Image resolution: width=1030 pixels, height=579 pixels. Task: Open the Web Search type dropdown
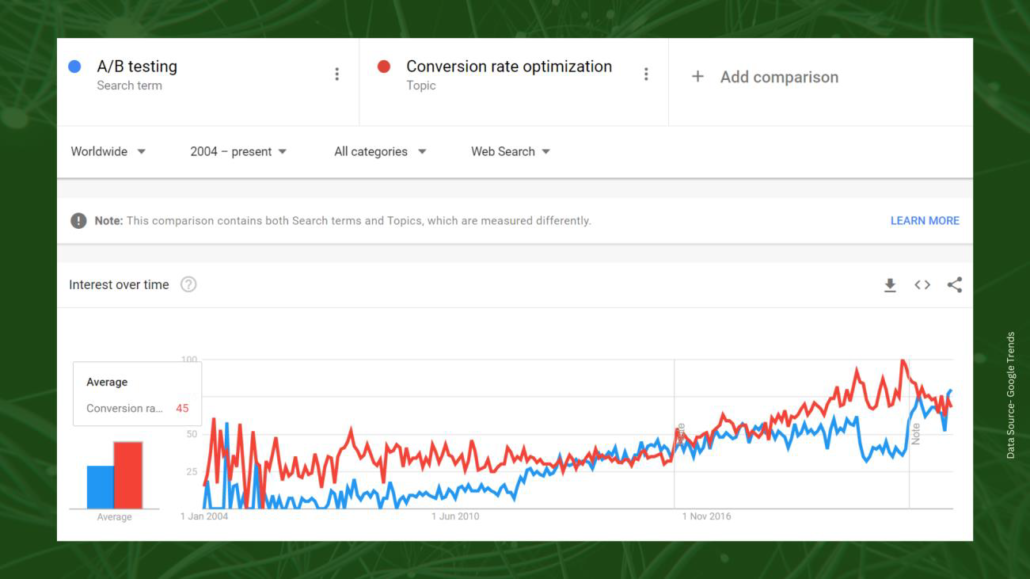pos(504,151)
